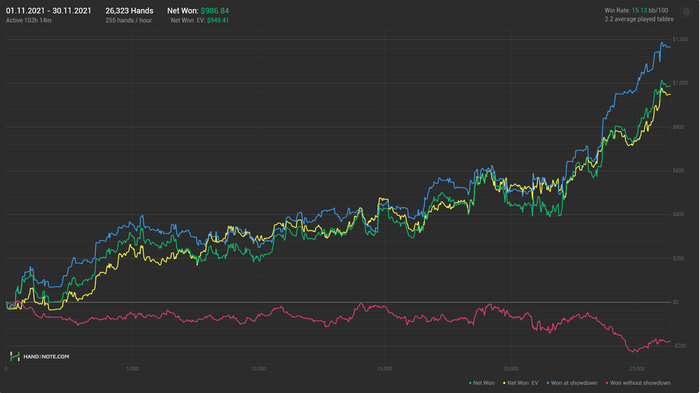Click the $600 y-axis label
700x393 pixels.
(678, 171)
